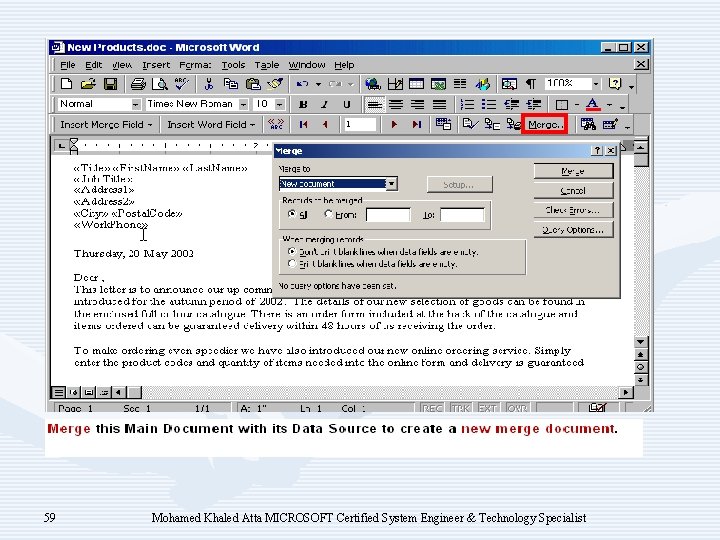
Task: Choose Don't print blank lines option
Action: pos(292,252)
